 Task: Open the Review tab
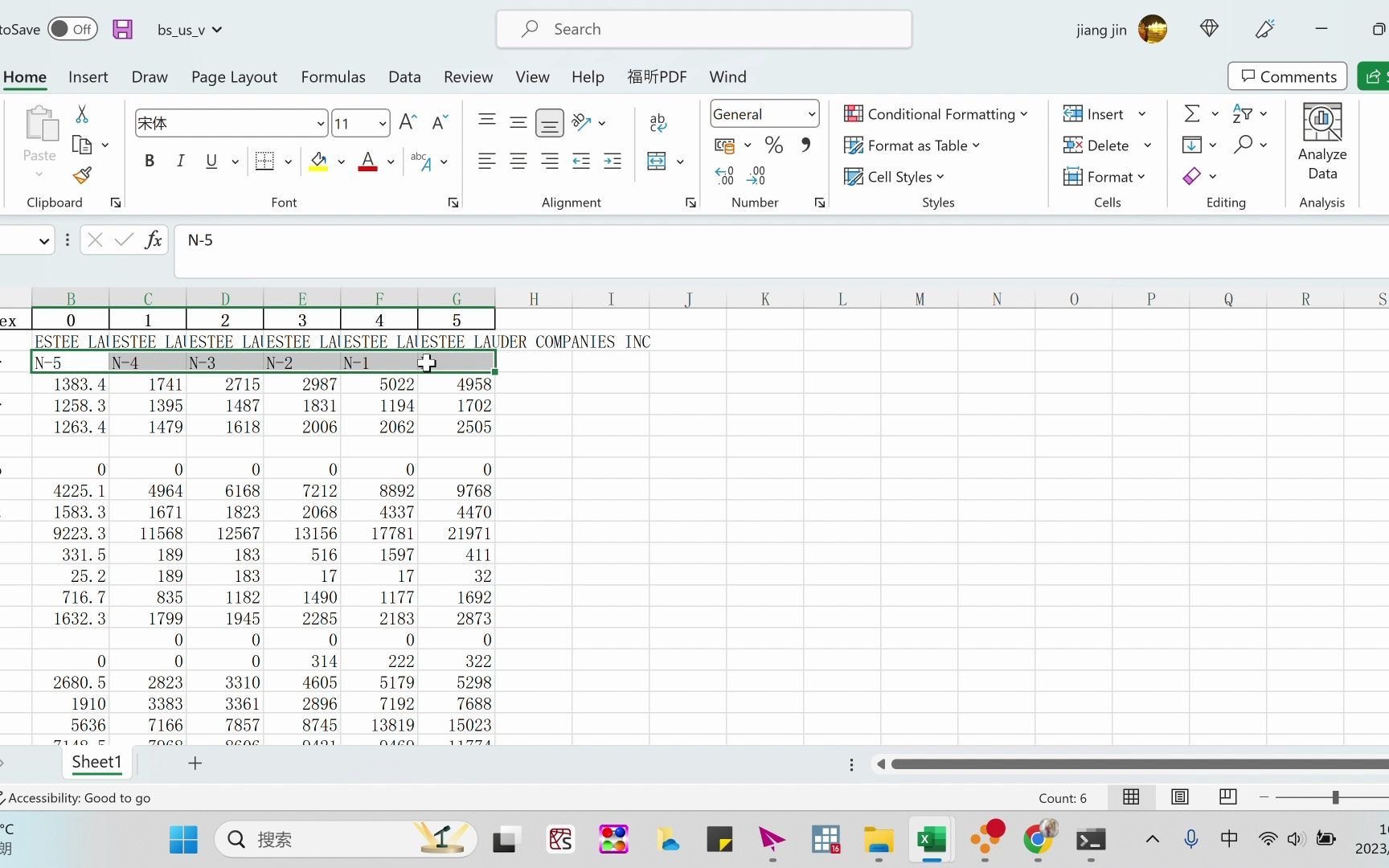point(468,76)
